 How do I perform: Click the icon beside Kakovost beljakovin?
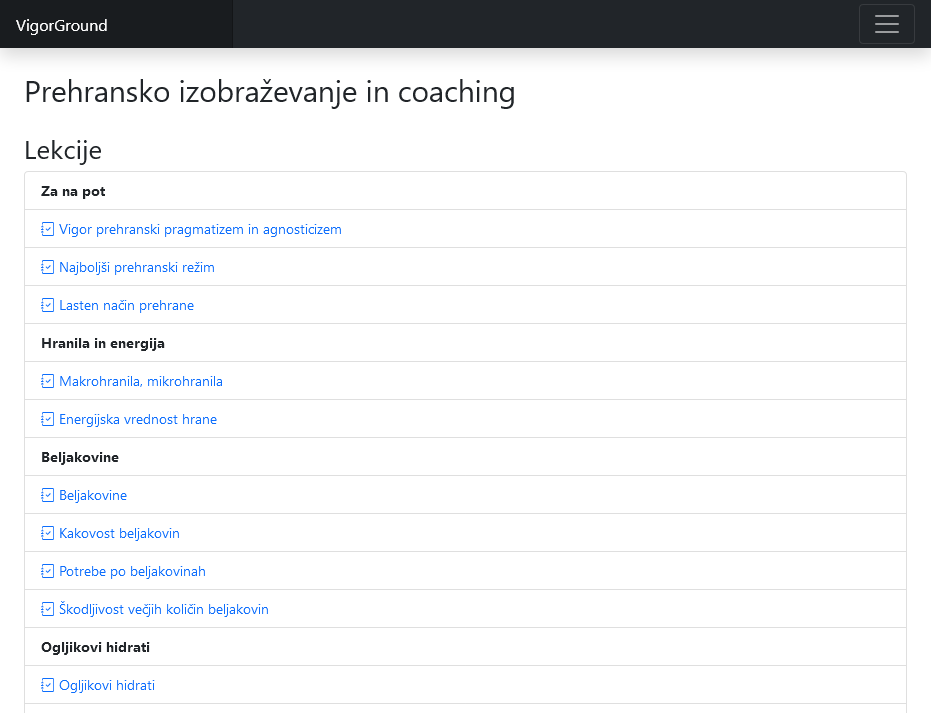[47, 533]
